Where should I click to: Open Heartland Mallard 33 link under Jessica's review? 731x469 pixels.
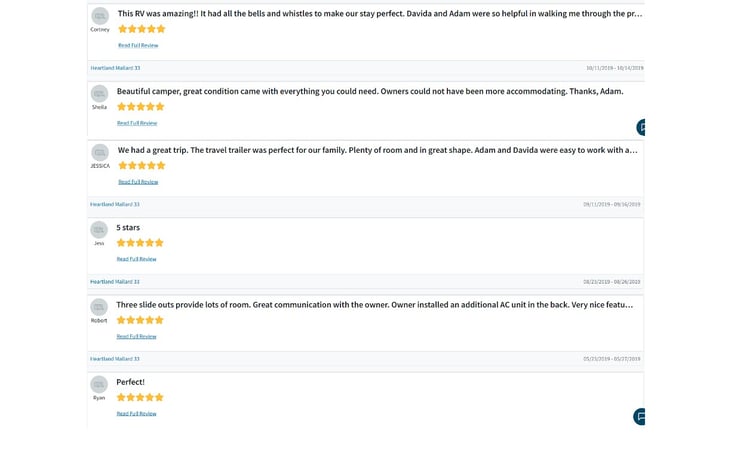pyautogui.click(x=115, y=204)
